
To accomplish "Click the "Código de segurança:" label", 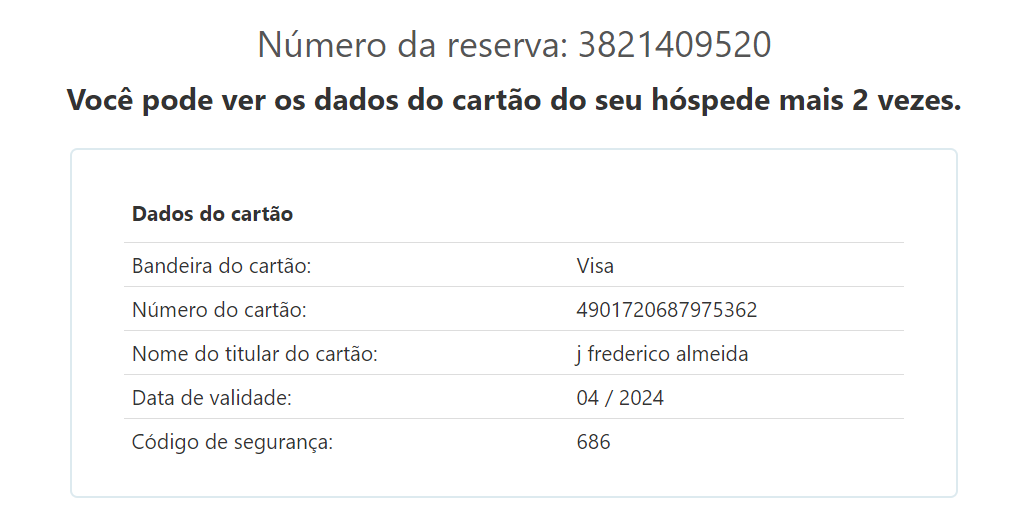I will point(232,442).
